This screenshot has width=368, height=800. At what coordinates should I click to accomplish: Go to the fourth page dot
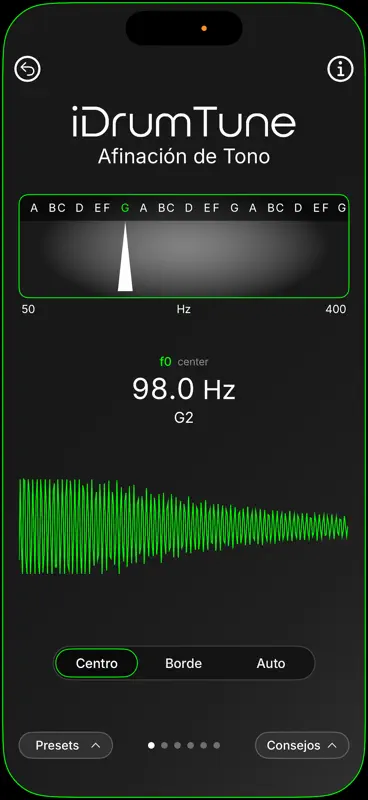tap(190, 745)
